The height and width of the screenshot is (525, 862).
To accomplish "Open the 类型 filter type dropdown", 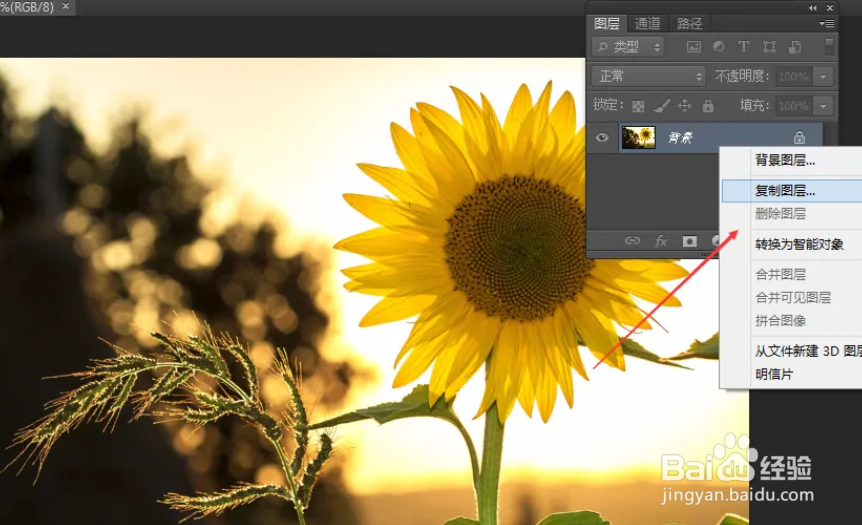I will click(x=628, y=47).
